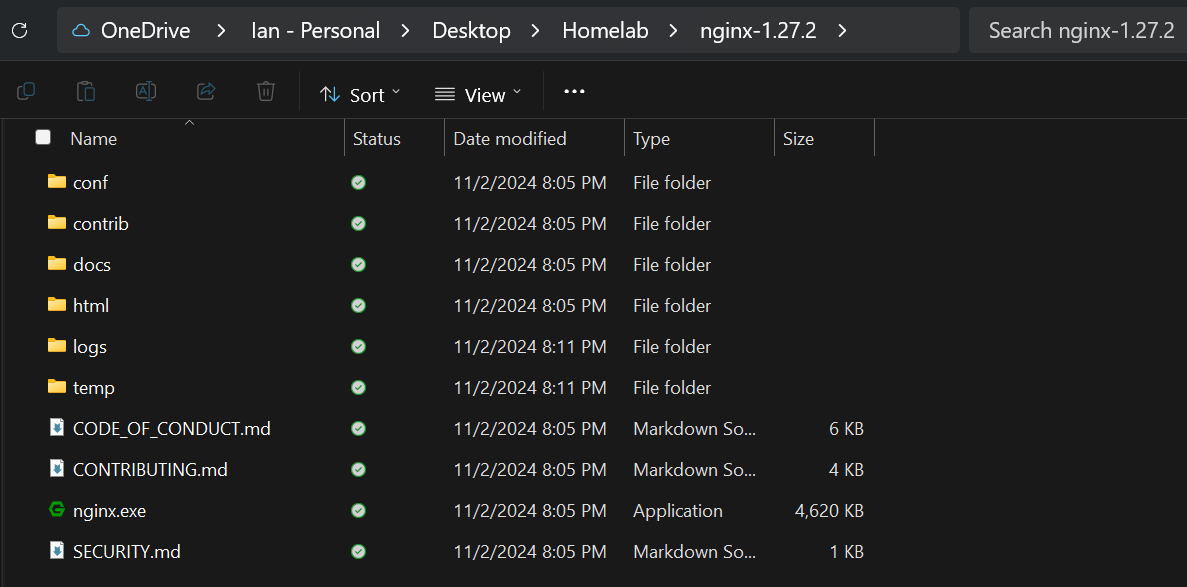Expand the chevron after Ian - Personal
Image resolution: width=1187 pixels, height=587 pixels.
point(406,30)
